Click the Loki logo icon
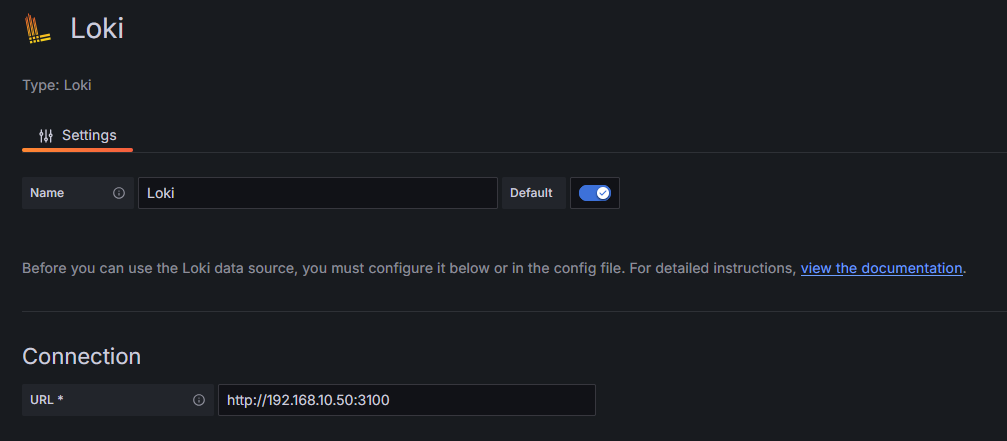 (38, 29)
